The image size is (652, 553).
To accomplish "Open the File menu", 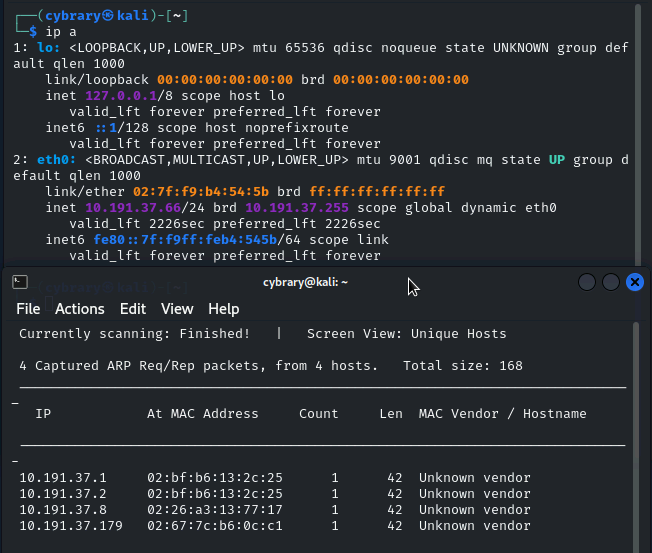I will (x=28, y=309).
